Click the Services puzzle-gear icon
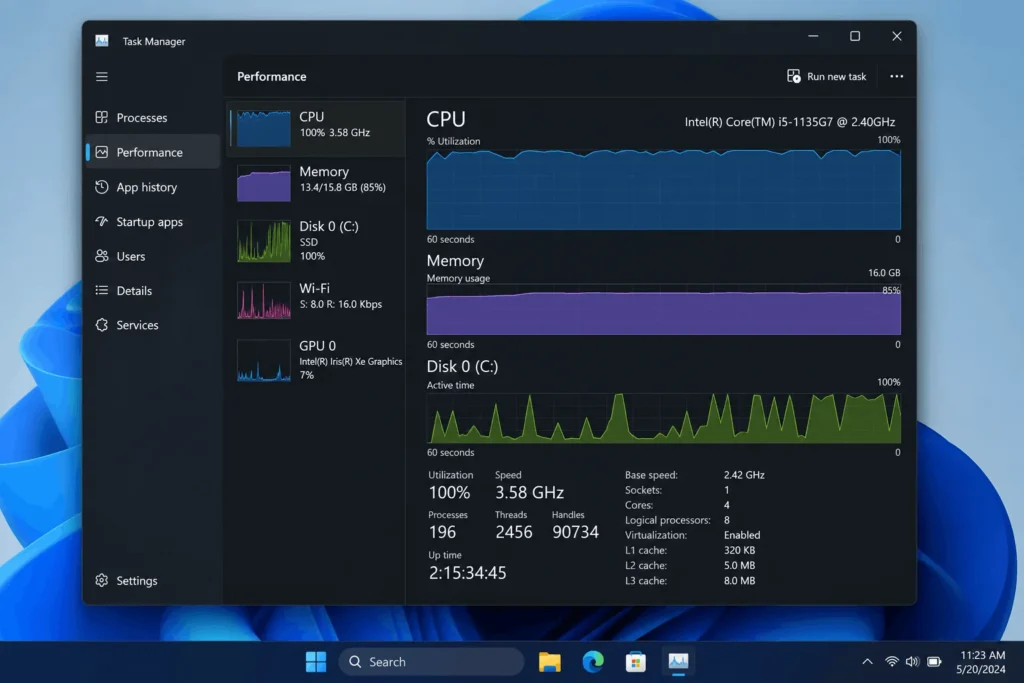1024x683 pixels. (x=102, y=325)
